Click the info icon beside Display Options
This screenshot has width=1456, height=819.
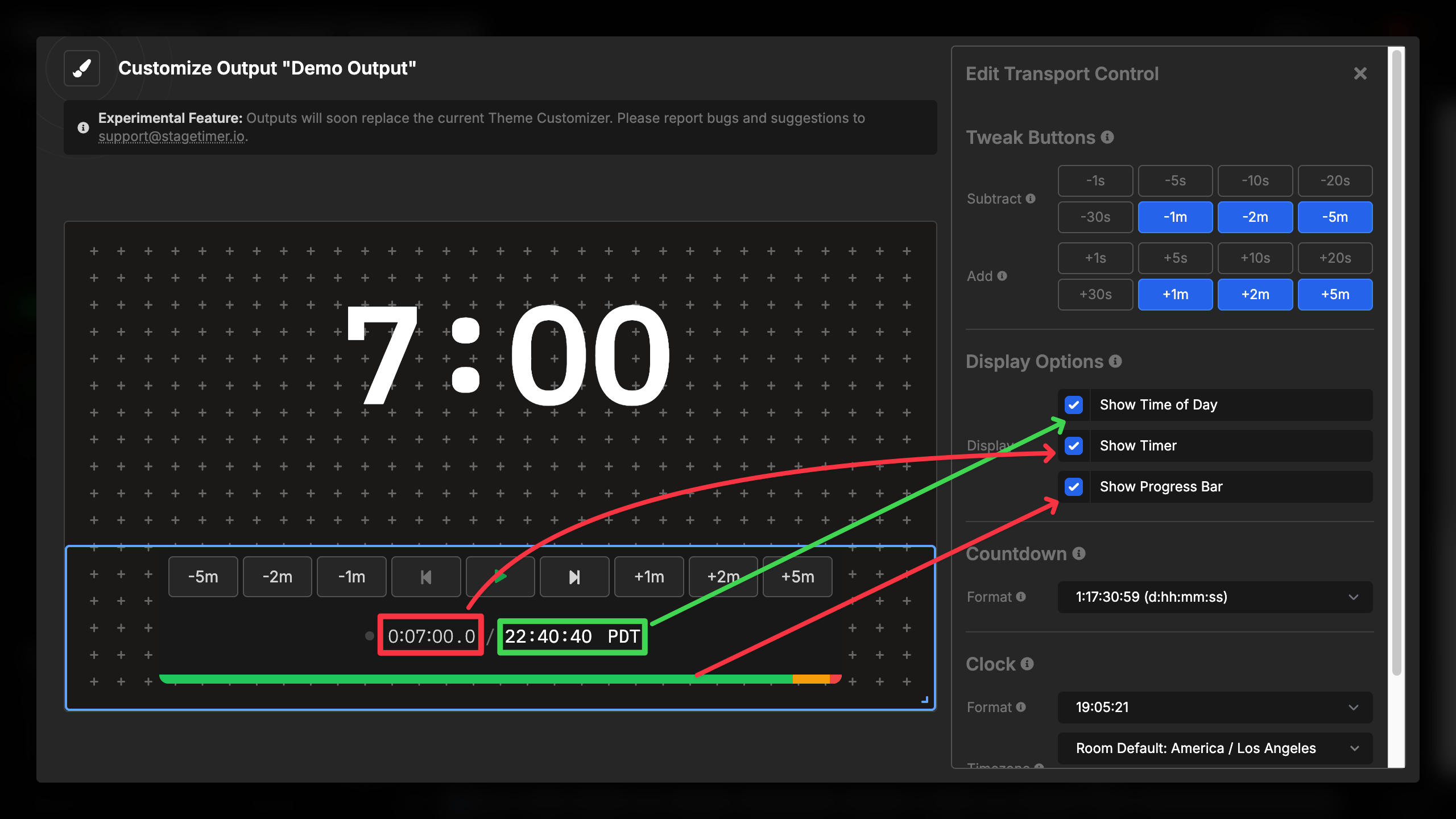(1116, 361)
